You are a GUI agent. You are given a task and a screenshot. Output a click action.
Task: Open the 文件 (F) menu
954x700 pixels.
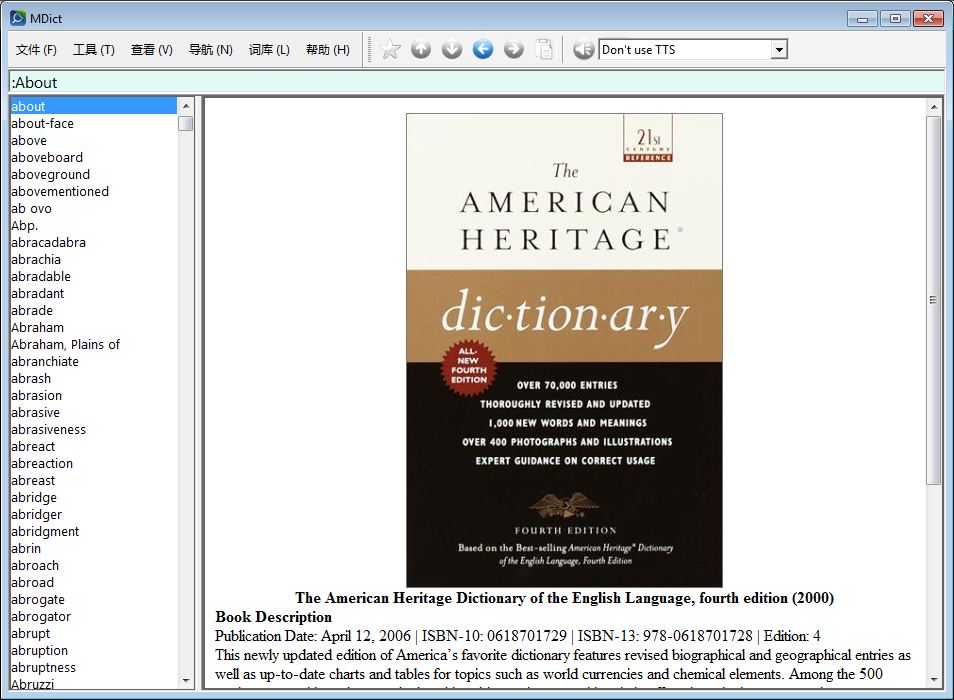(36, 50)
